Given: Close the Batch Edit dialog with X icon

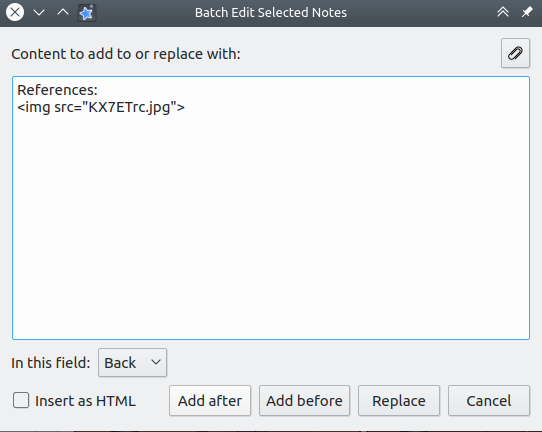Looking at the screenshot, I should click(x=15, y=12).
